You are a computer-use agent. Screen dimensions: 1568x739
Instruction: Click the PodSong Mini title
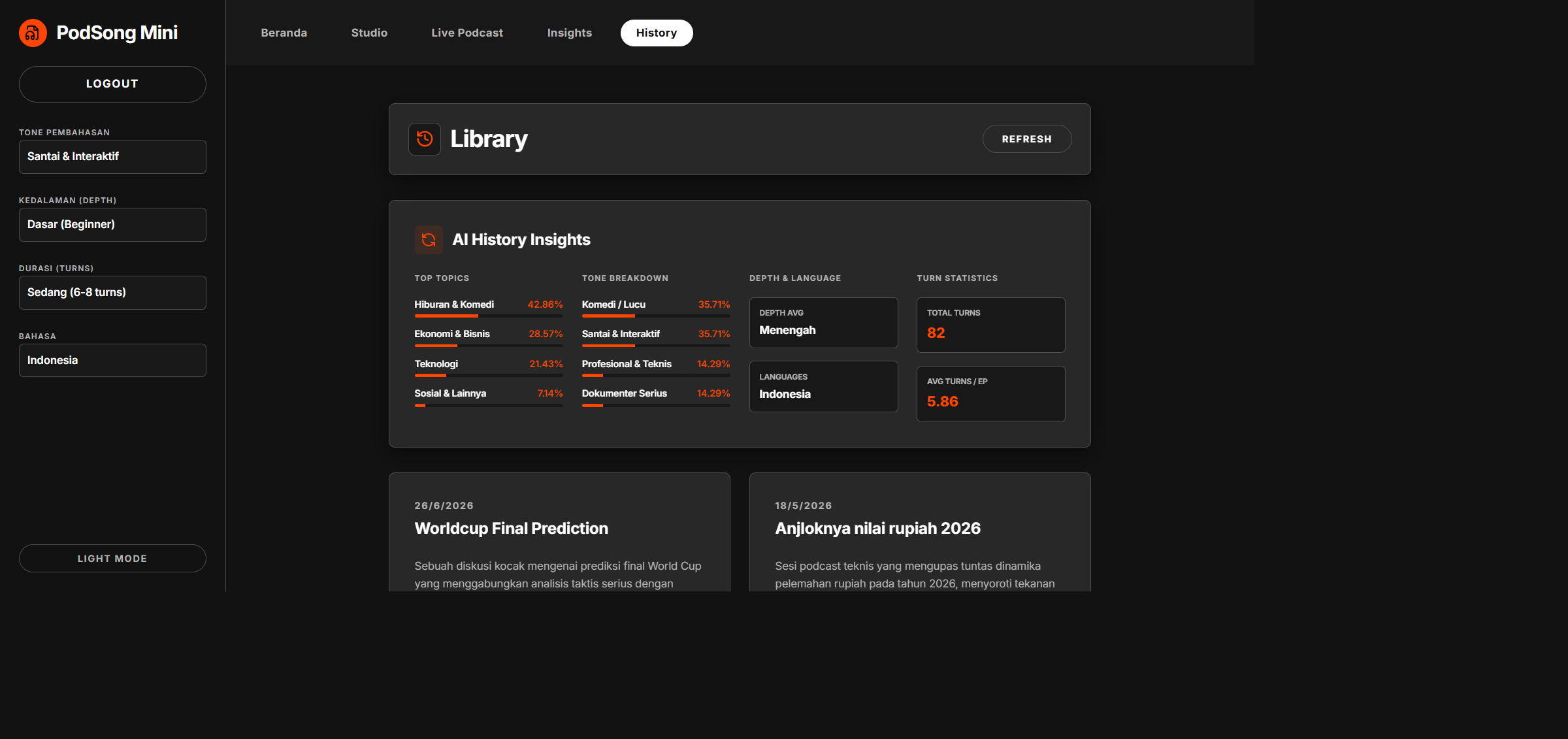coord(117,33)
